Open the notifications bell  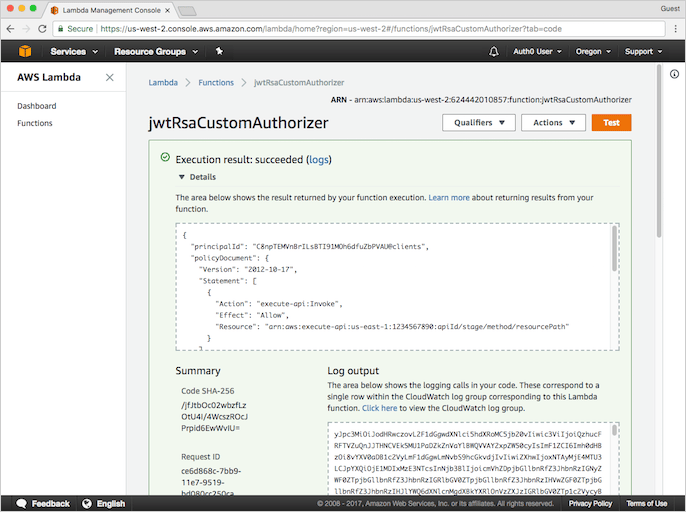pos(494,52)
